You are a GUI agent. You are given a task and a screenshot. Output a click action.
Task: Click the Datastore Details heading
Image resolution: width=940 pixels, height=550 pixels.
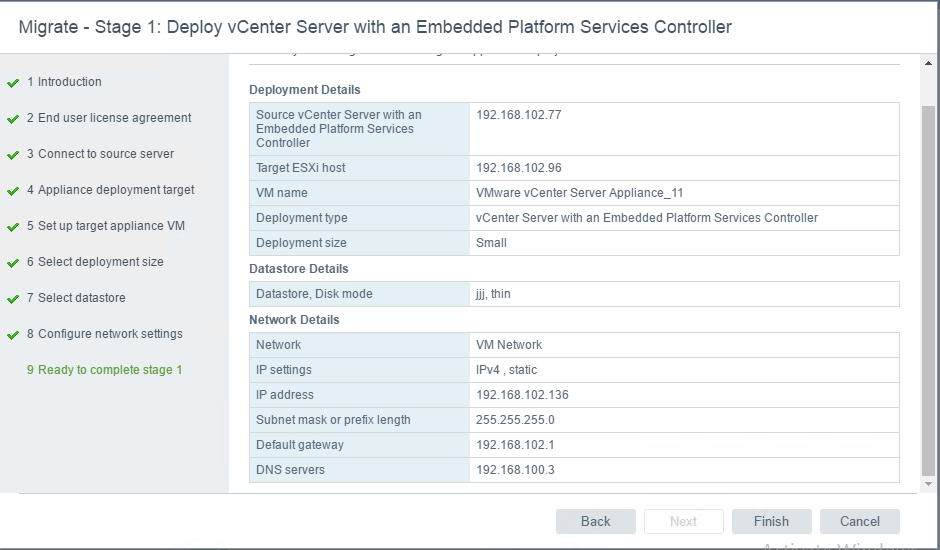tap(299, 269)
